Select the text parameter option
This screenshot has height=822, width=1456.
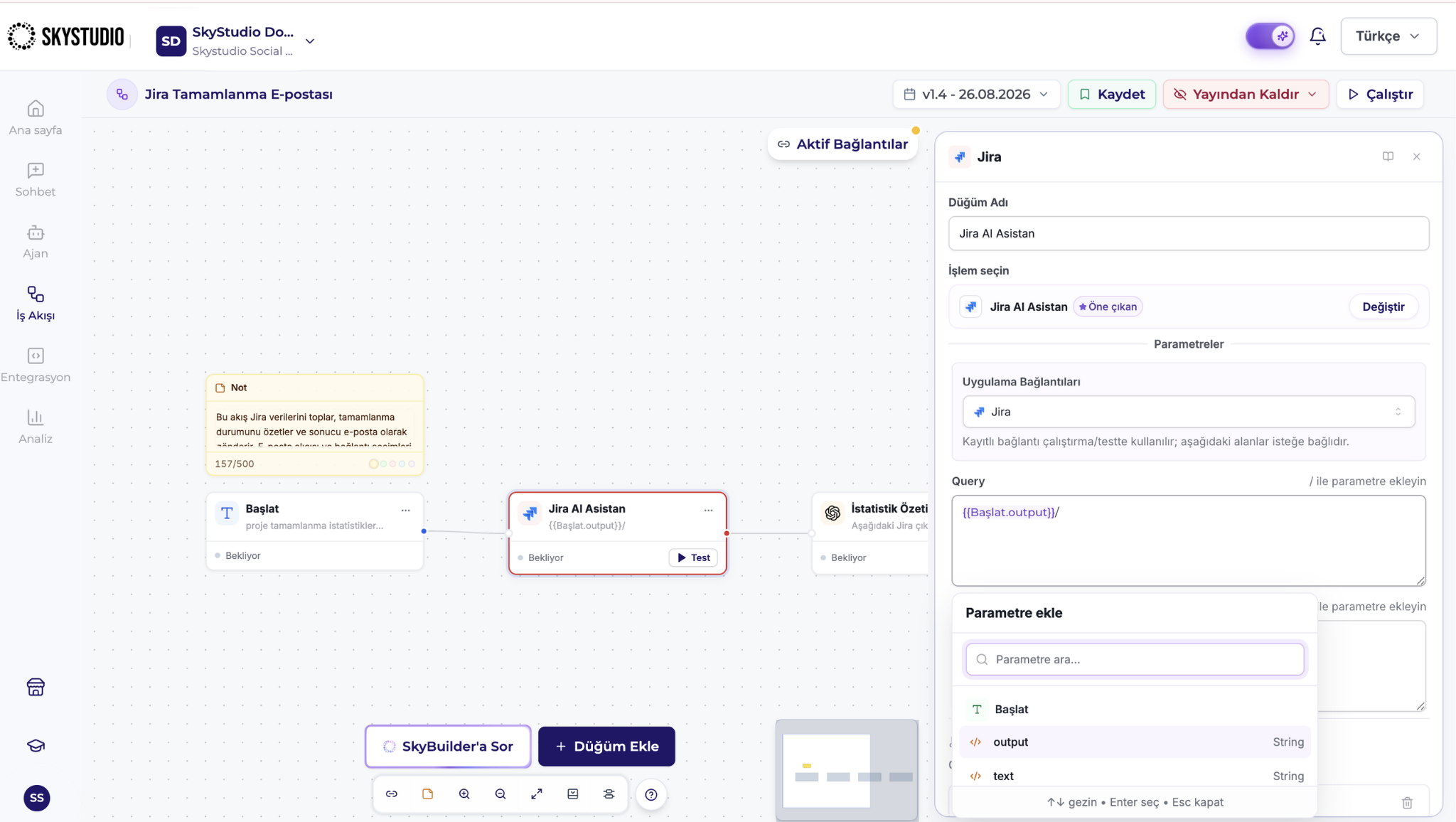tap(1135, 776)
